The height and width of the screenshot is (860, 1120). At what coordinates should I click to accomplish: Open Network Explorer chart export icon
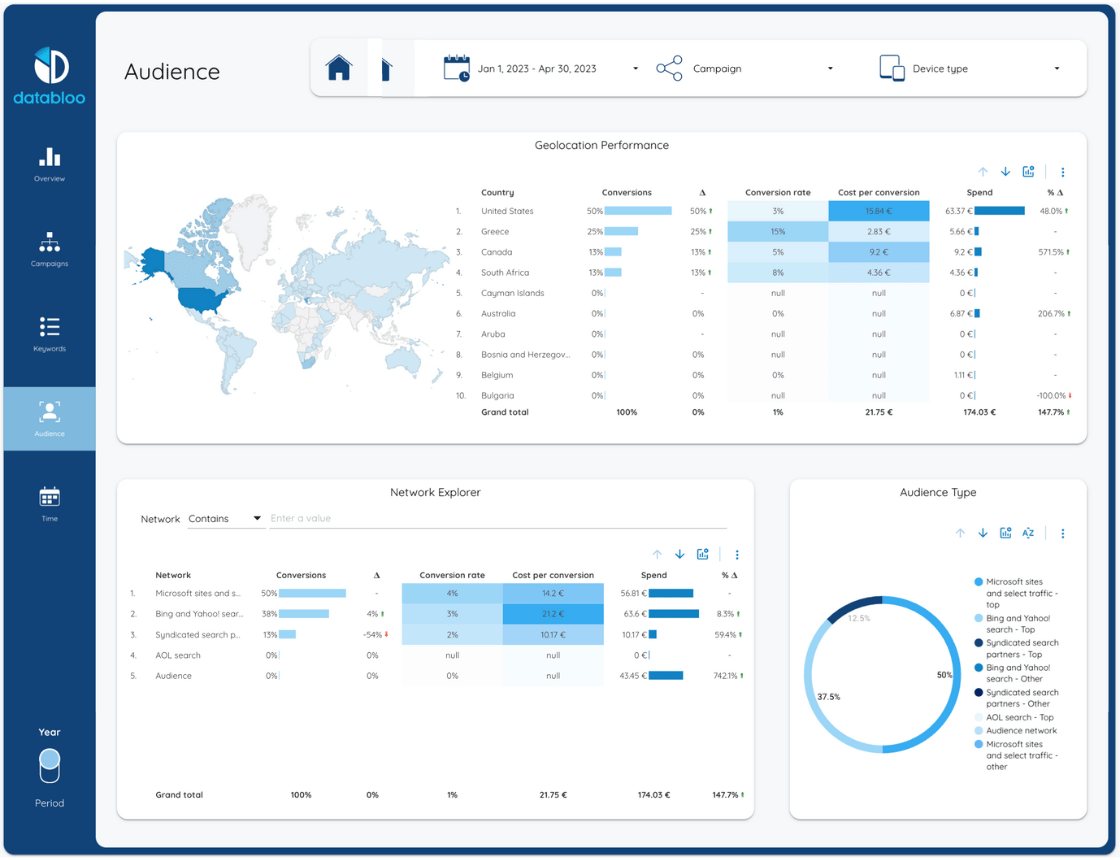703,554
